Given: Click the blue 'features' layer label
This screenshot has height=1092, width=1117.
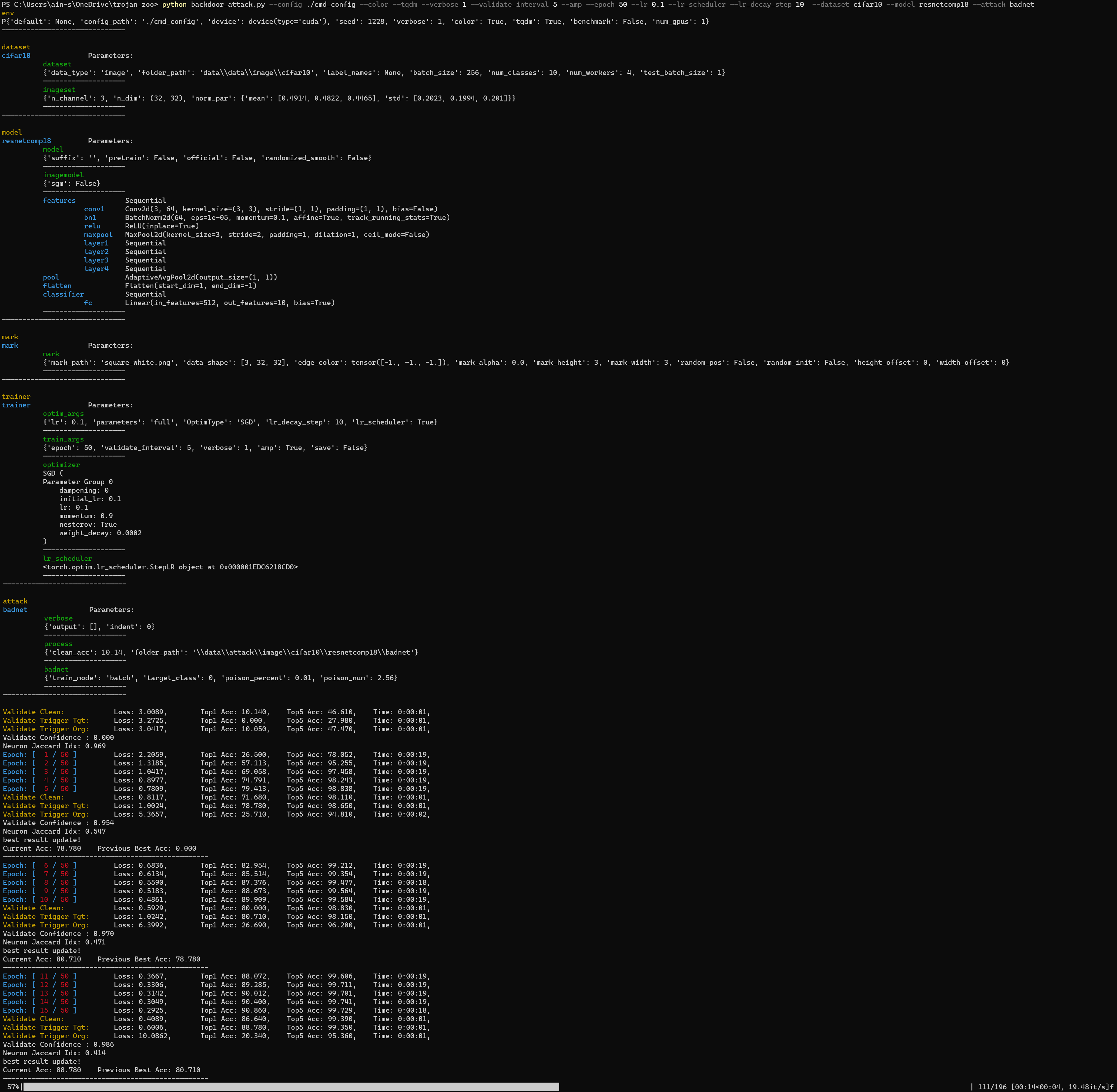Looking at the screenshot, I should click(x=59, y=200).
